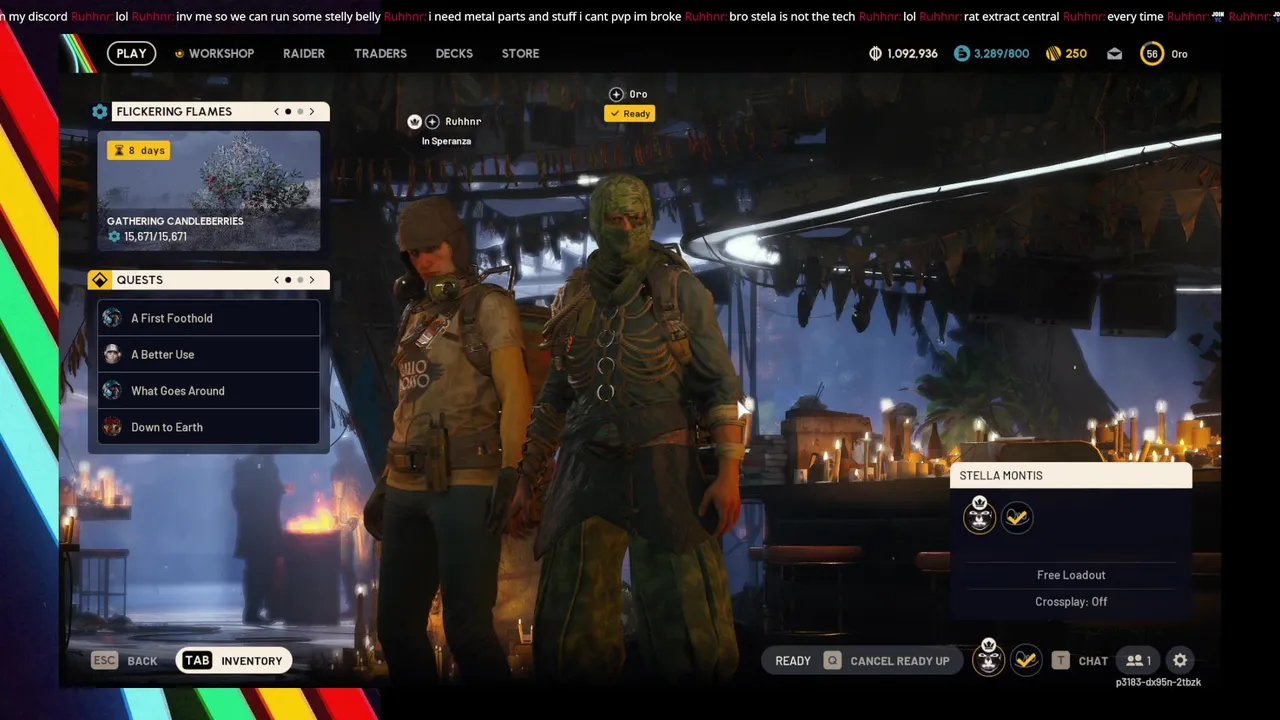This screenshot has width=1280, height=720.
Task: Select first Flickering Flames page dot
Action: point(288,111)
